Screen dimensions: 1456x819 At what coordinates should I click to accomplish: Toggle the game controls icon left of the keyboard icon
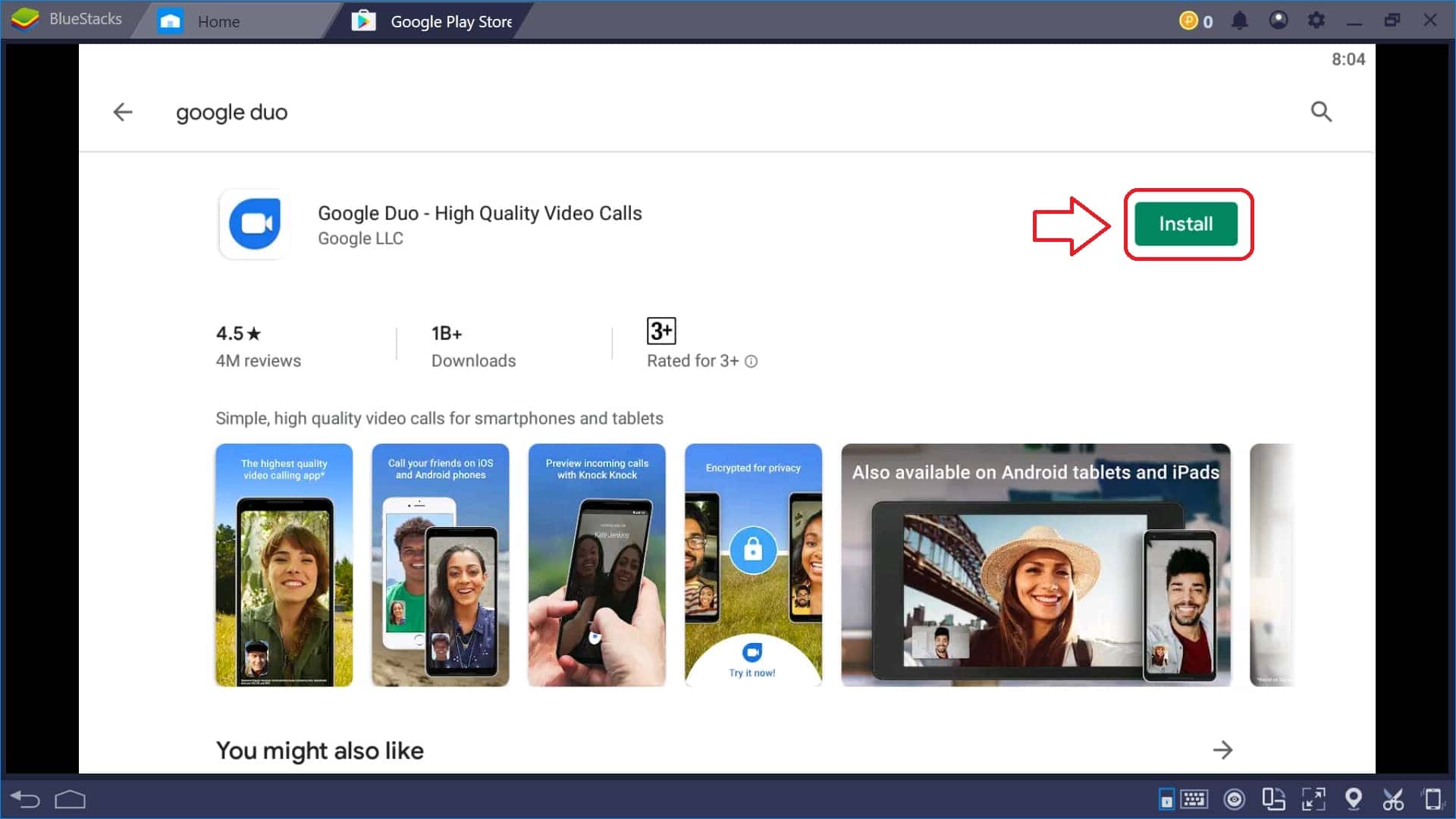pos(1166,799)
